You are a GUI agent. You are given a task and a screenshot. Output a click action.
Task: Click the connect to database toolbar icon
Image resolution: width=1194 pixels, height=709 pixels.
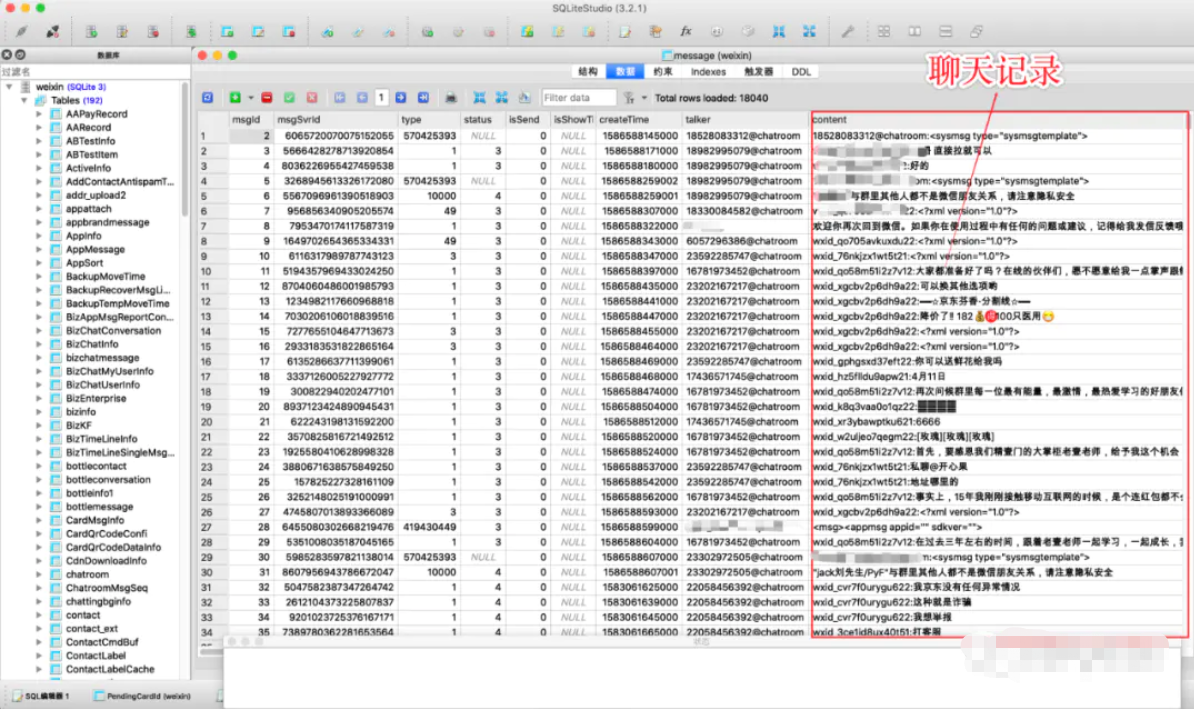[x=21, y=31]
